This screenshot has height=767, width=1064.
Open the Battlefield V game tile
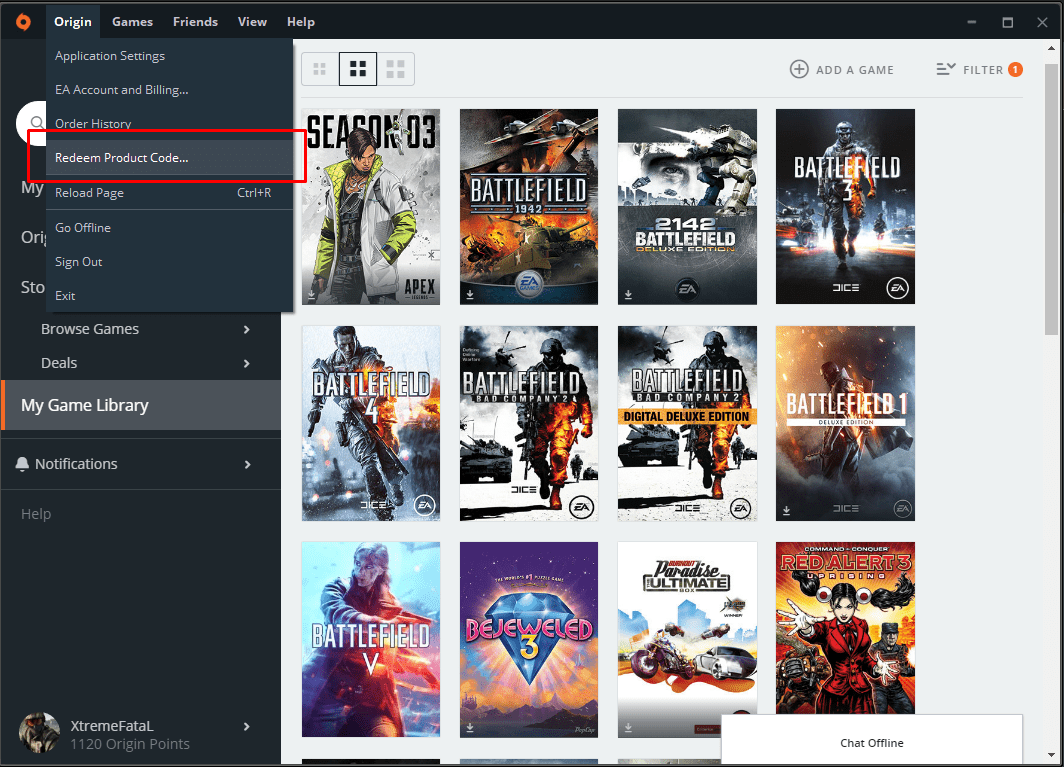tap(370, 639)
